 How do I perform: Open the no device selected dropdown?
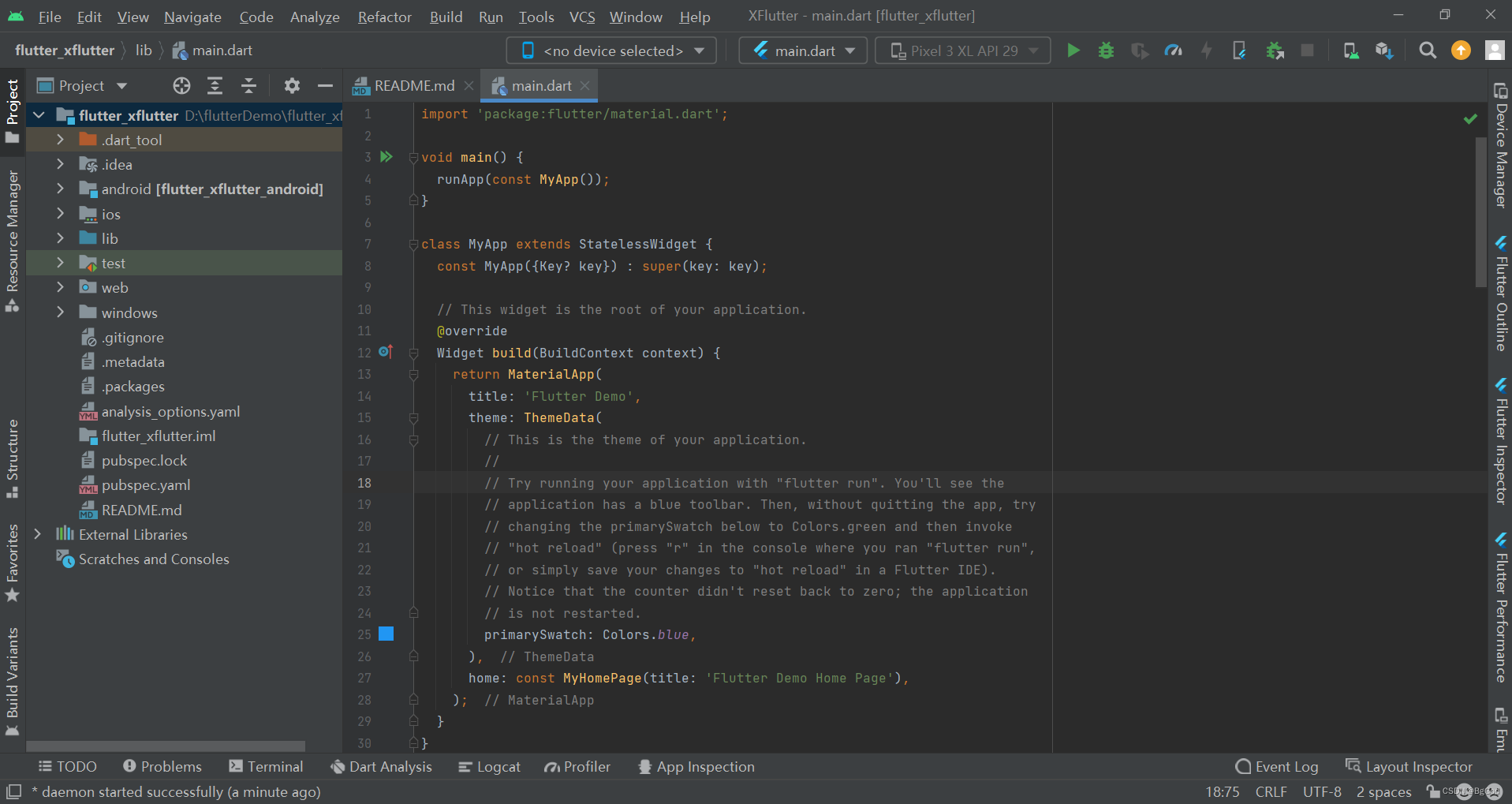[611, 50]
